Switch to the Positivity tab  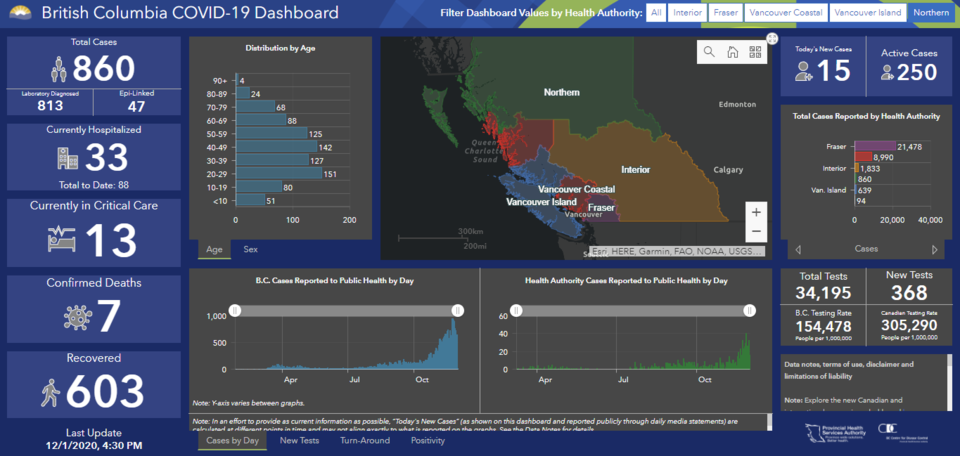coord(428,441)
